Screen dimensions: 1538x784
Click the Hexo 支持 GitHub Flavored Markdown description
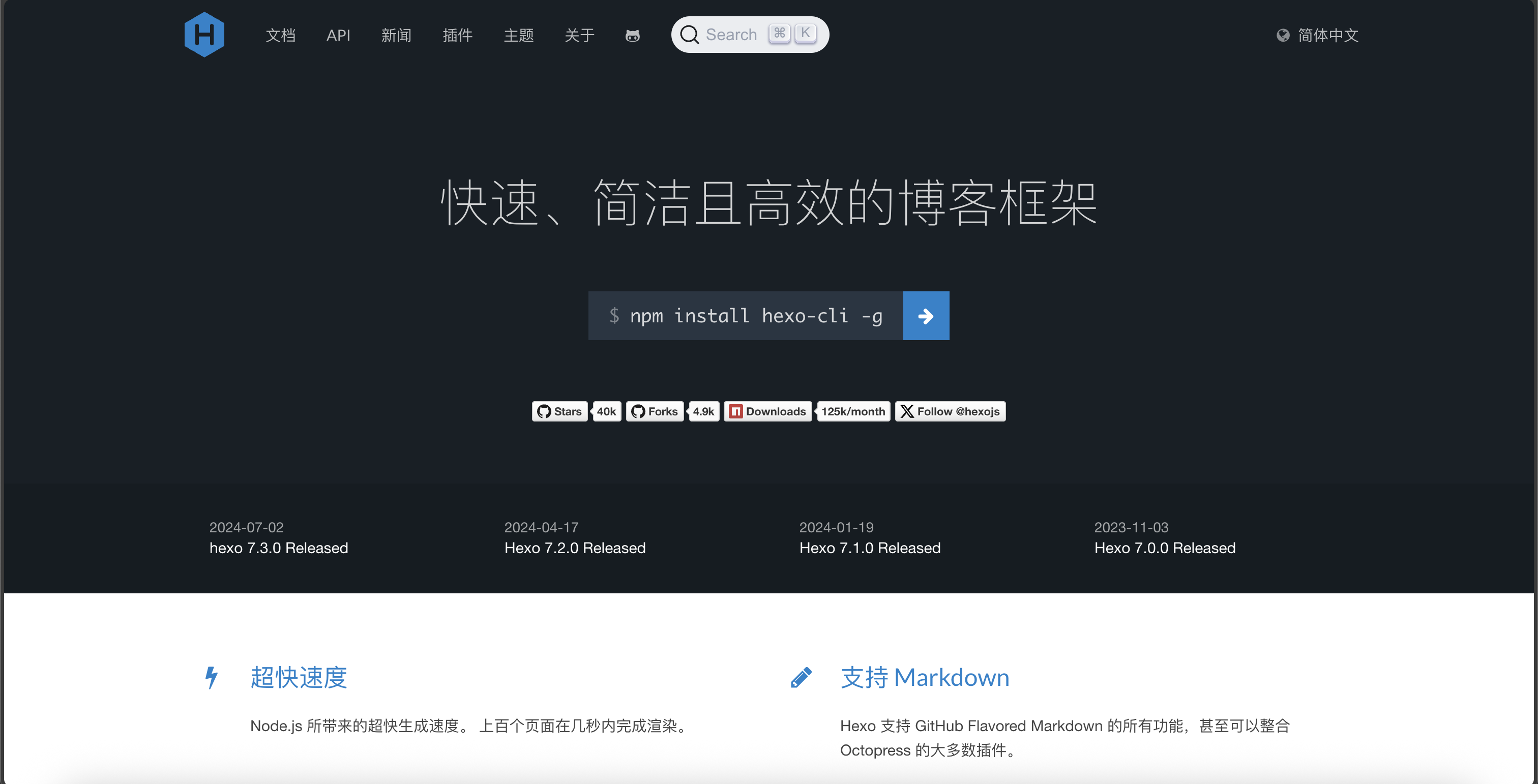1066,738
